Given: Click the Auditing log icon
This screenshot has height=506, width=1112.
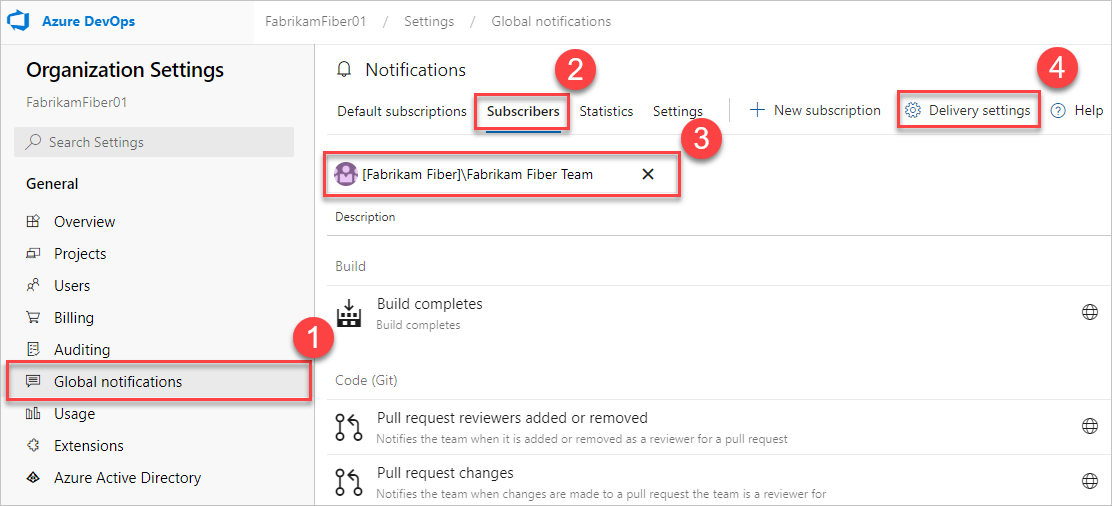Looking at the screenshot, I should tap(33, 349).
